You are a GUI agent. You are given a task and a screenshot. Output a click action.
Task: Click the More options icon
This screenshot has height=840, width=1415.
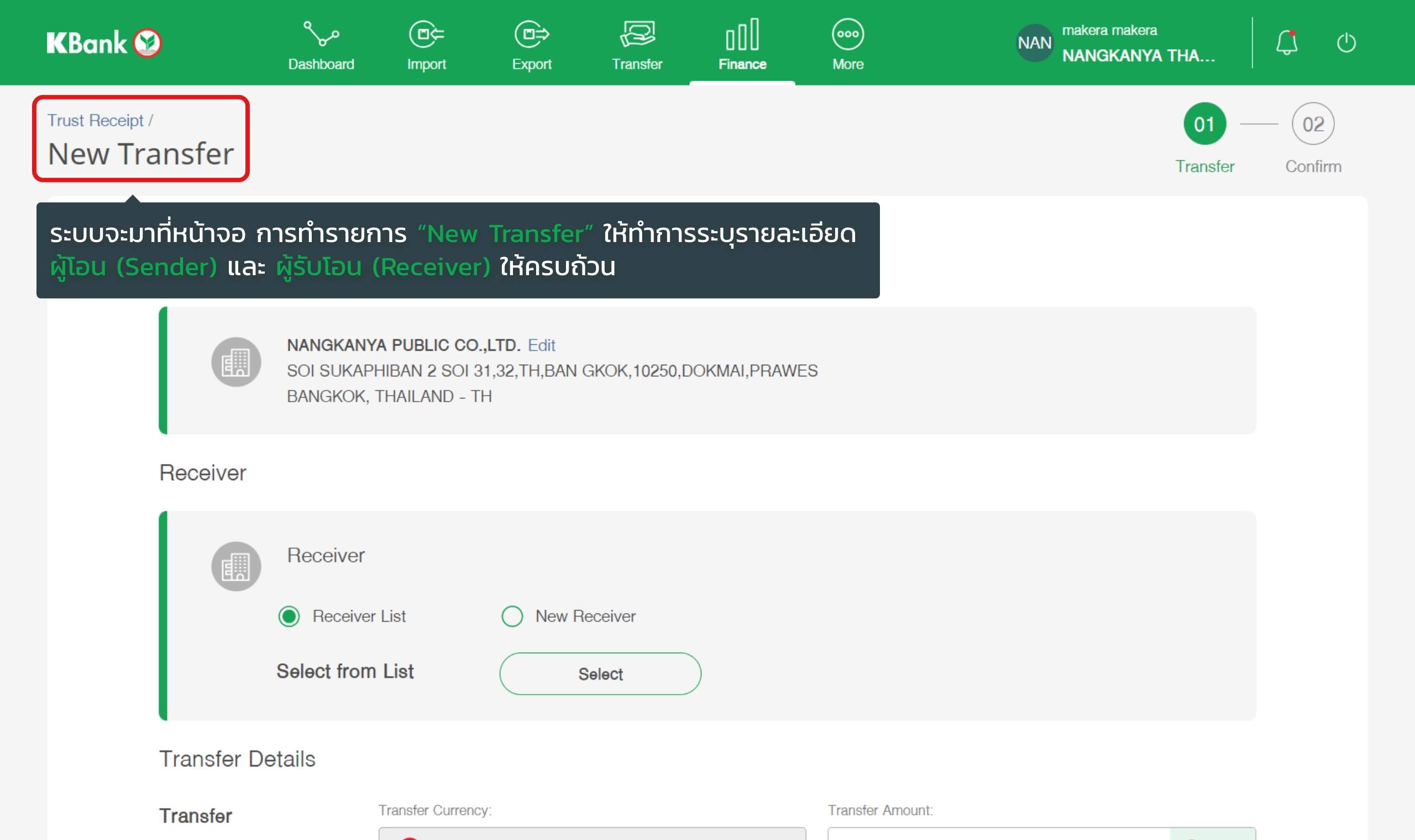click(x=847, y=35)
